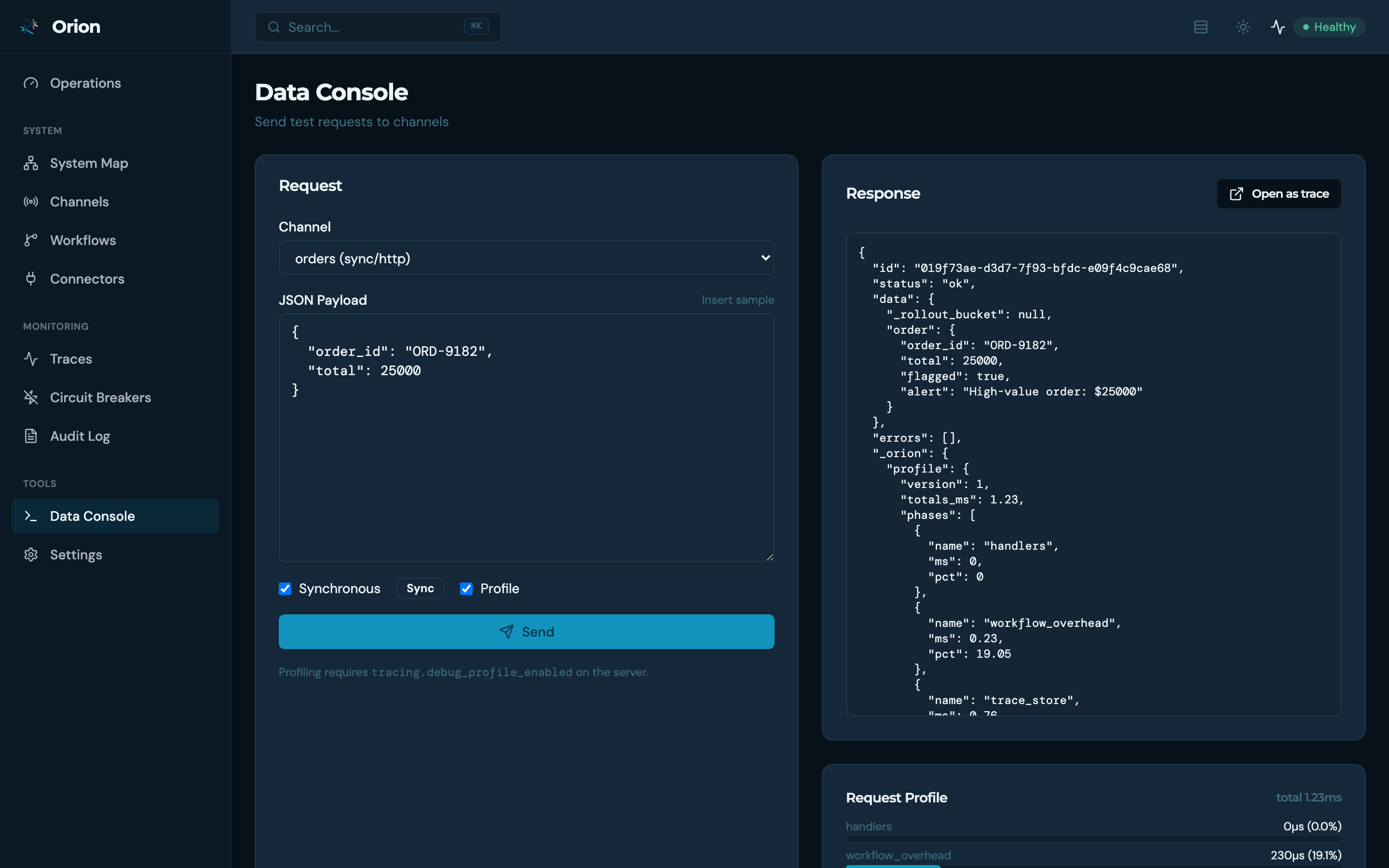Click the response JSON output area
Viewport: 1389px width, 868px height.
coord(1093,474)
